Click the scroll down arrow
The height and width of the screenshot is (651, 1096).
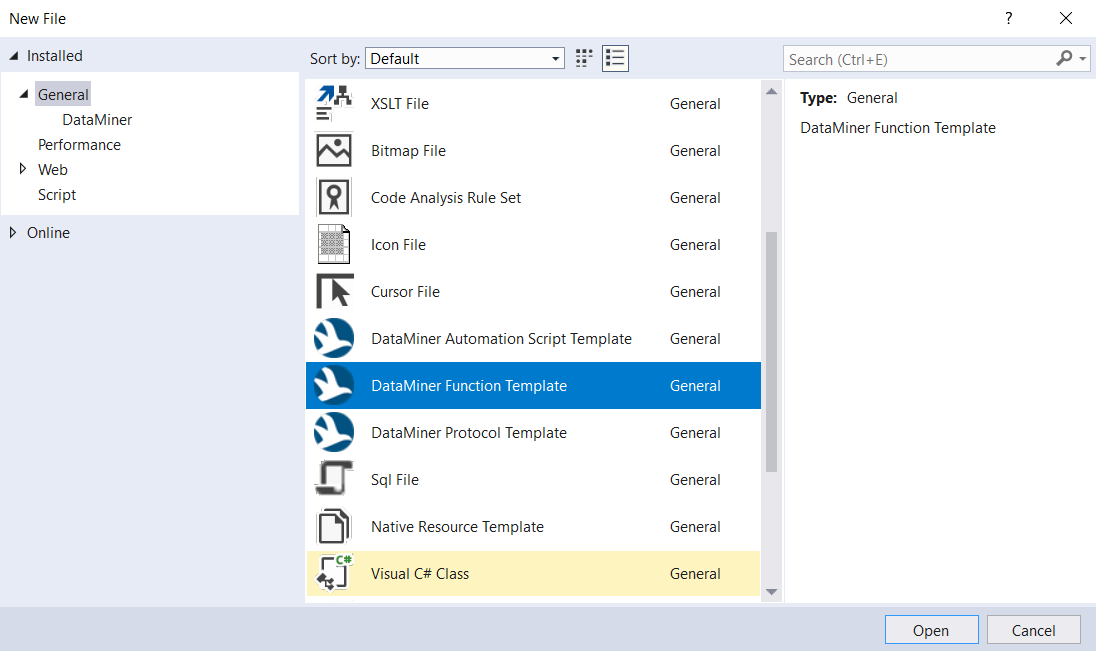(771, 592)
